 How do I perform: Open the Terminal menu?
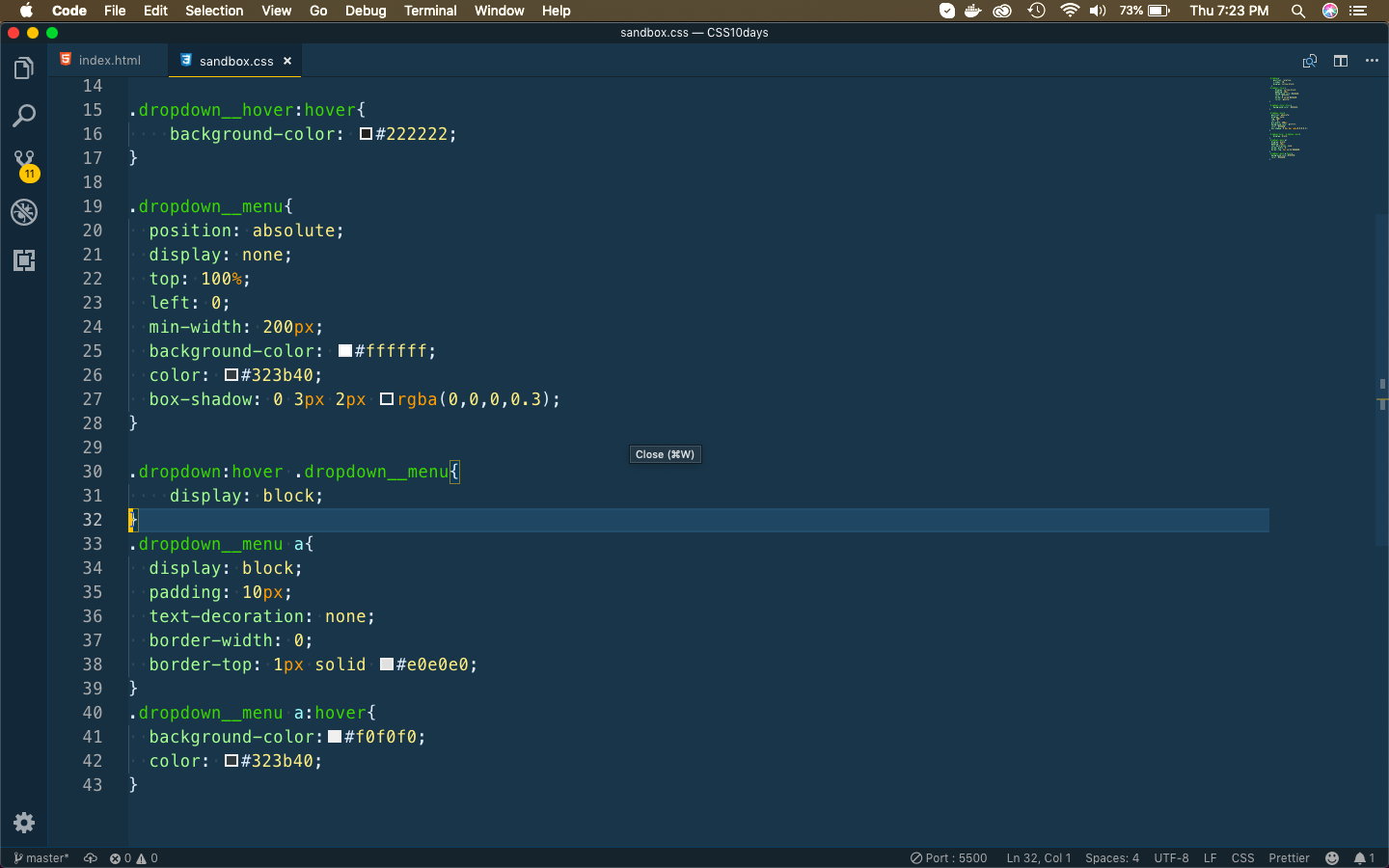430,11
